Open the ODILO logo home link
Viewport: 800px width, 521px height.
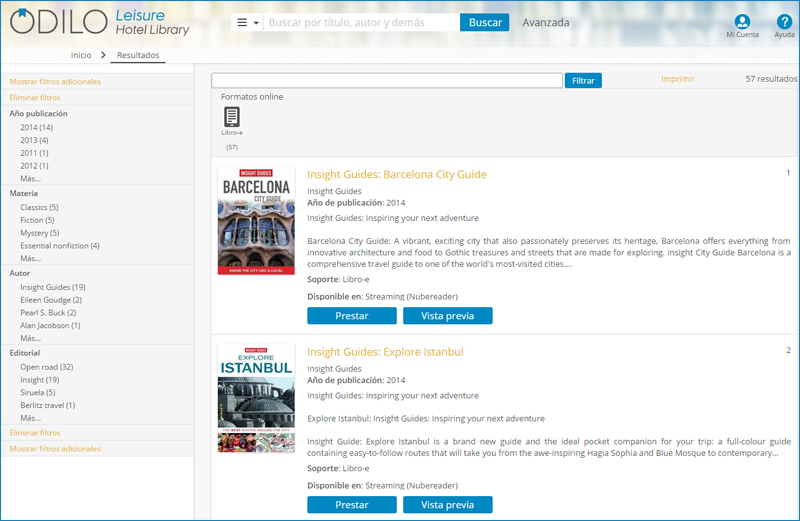99,22
